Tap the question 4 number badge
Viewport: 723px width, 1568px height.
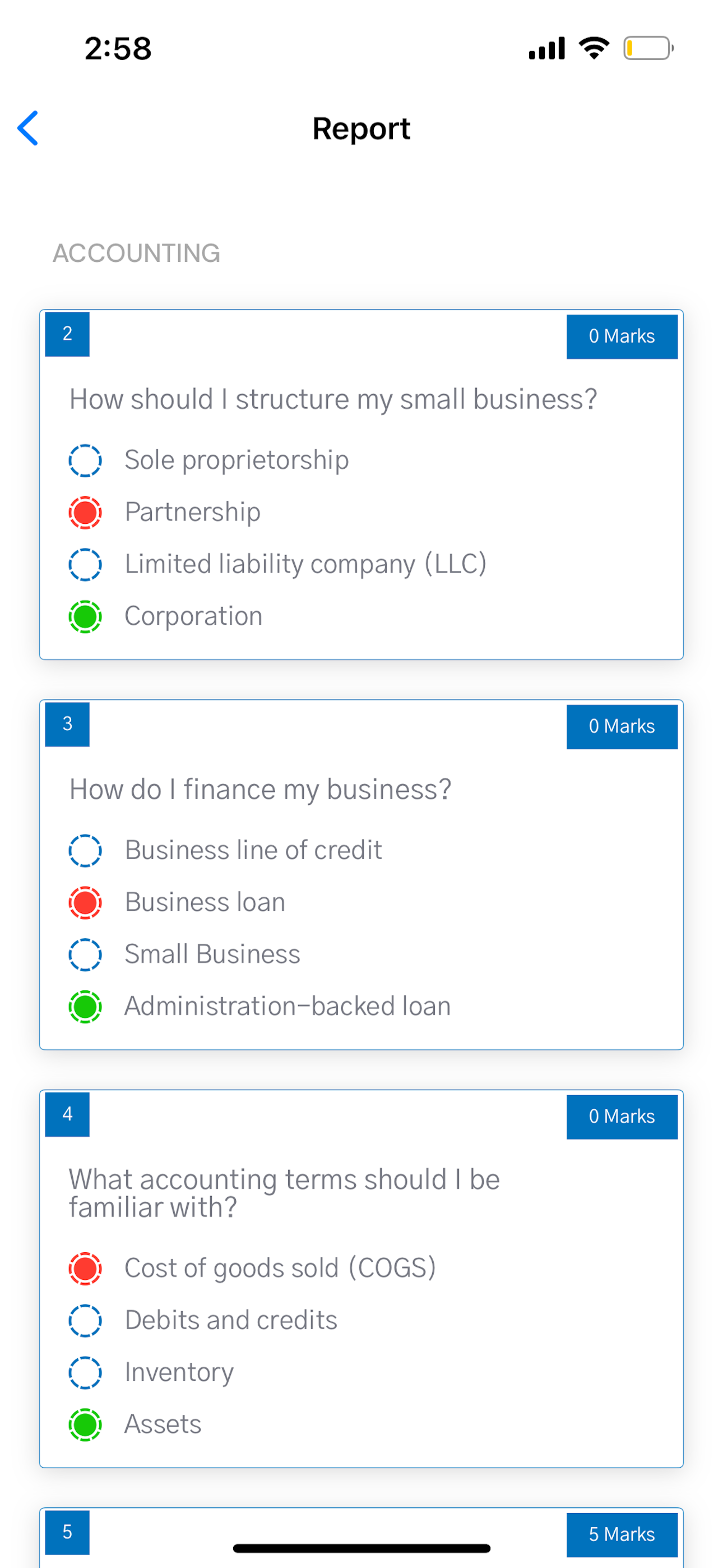coord(68,1114)
